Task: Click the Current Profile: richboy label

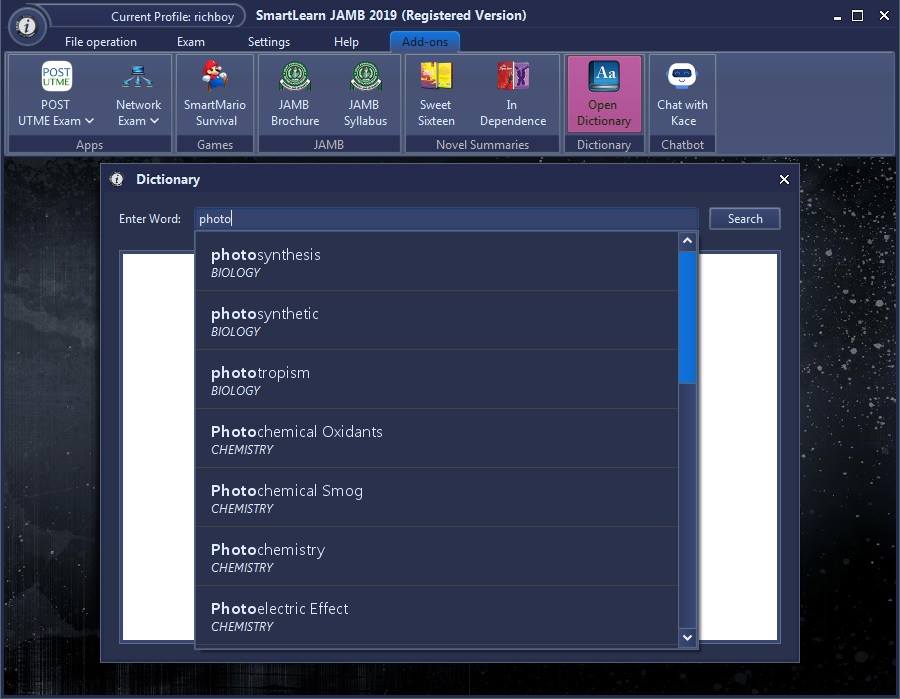Action: tap(172, 17)
